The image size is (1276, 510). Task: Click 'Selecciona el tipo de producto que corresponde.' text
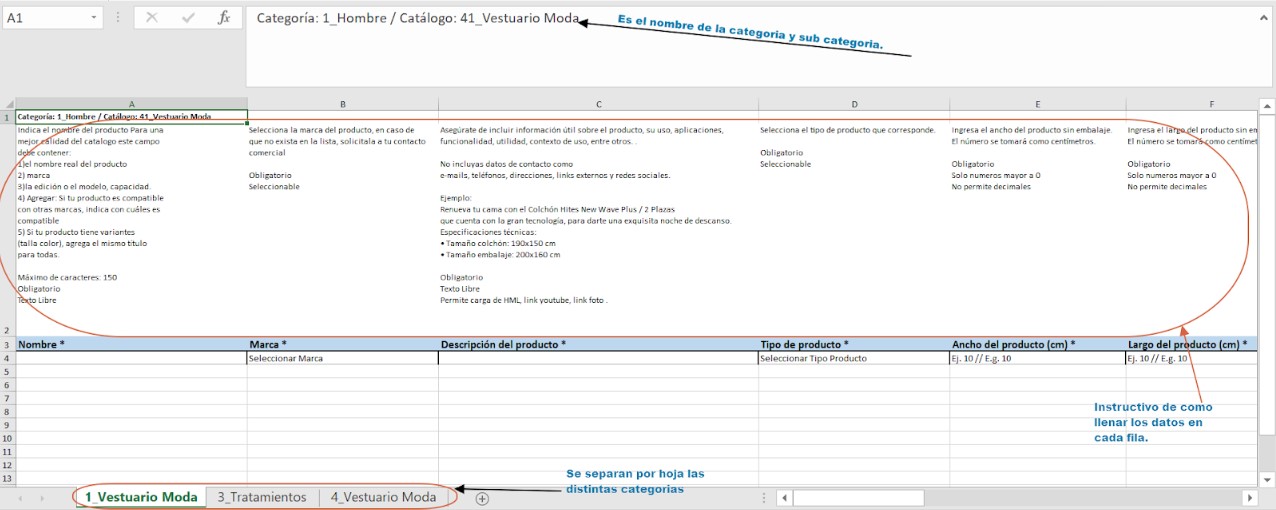(x=847, y=130)
